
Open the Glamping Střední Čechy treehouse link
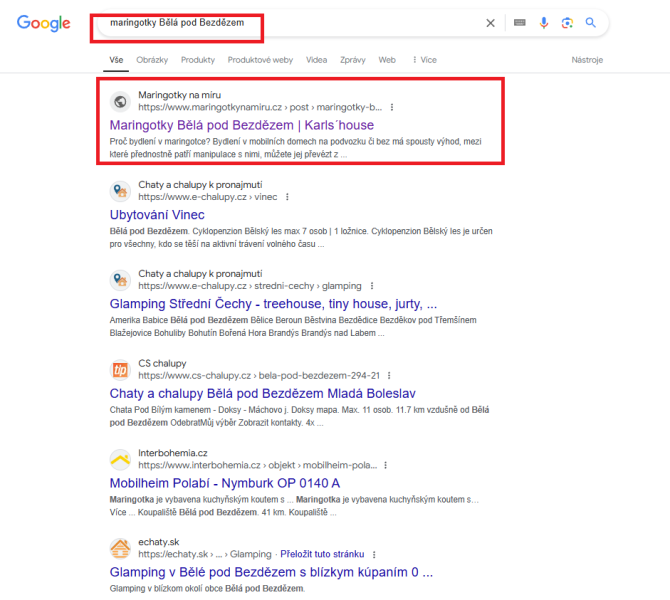tap(273, 304)
